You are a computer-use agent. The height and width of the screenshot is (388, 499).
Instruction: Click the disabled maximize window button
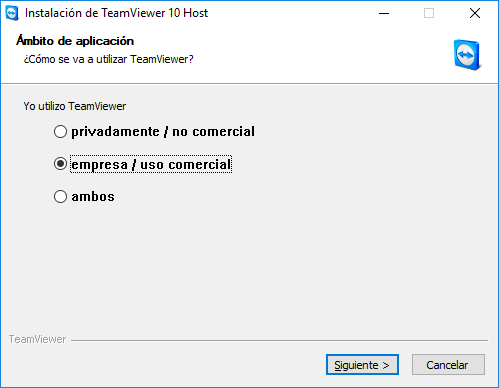[429, 13]
